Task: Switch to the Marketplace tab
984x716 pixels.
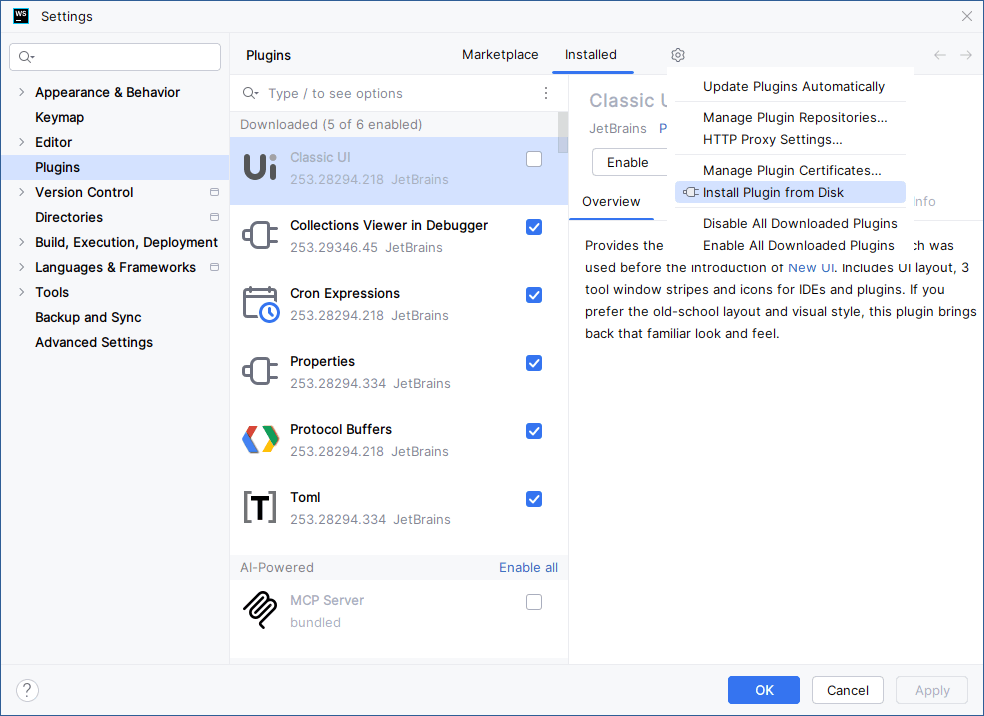Action: [x=500, y=55]
